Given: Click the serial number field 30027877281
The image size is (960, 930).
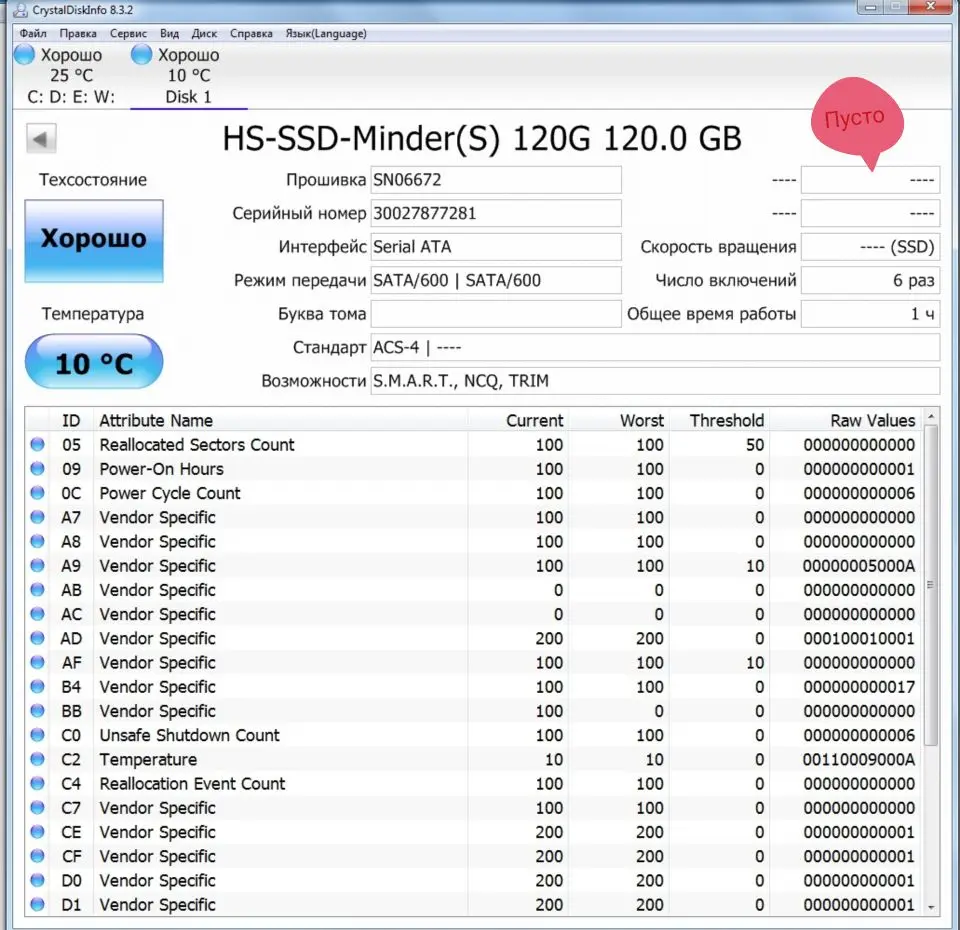Looking at the screenshot, I should (495, 213).
